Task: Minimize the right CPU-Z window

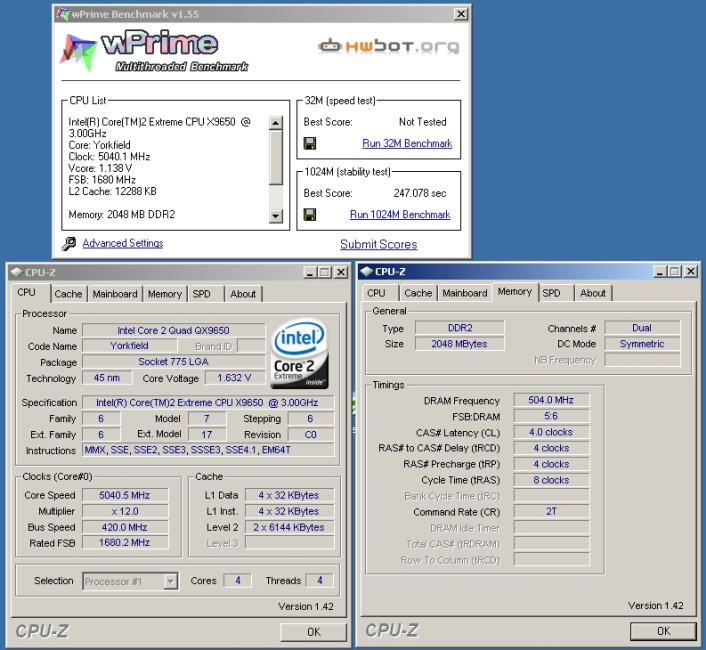Action: pos(660,271)
